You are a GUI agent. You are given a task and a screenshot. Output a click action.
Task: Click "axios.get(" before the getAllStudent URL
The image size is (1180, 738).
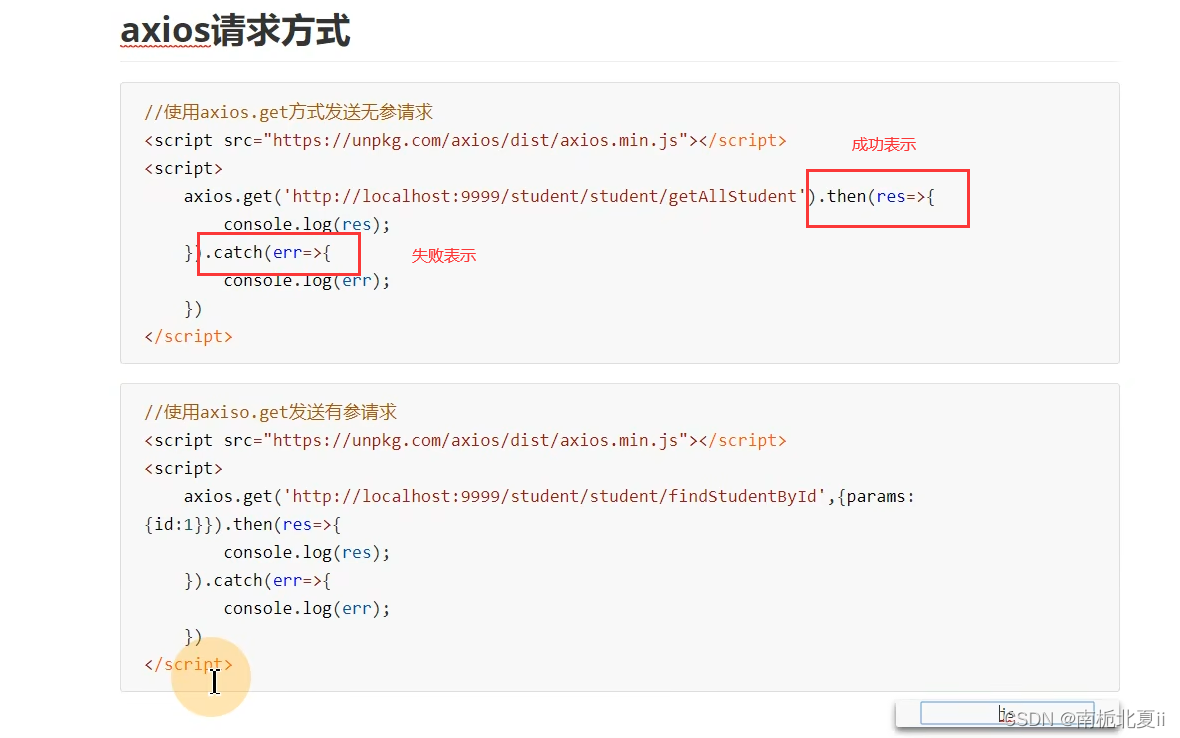pyautogui.click(x=233, y=197)
